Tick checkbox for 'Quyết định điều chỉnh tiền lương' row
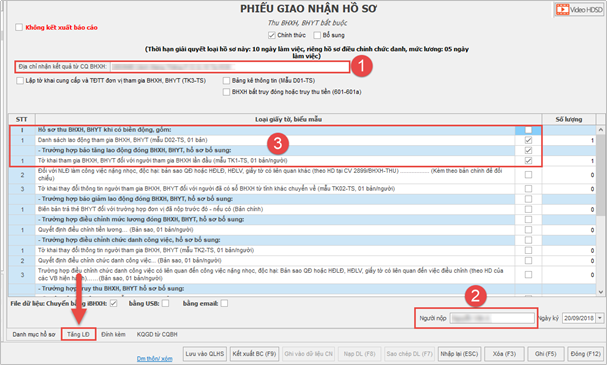This screenshot has width=607, height=365. tap(528, 230)
